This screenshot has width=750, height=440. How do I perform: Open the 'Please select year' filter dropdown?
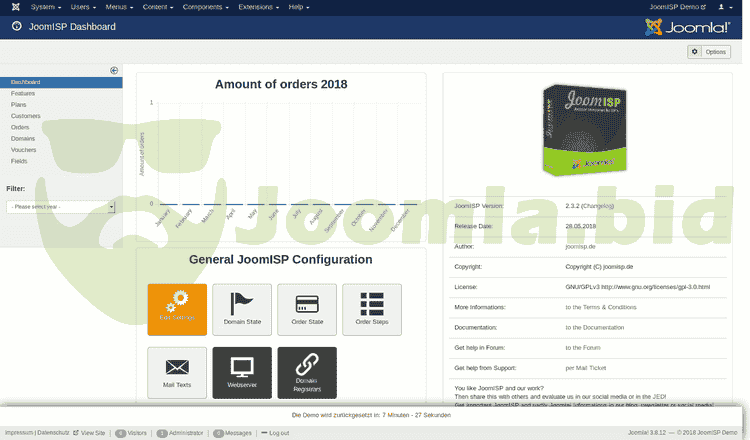click(61, 206)
